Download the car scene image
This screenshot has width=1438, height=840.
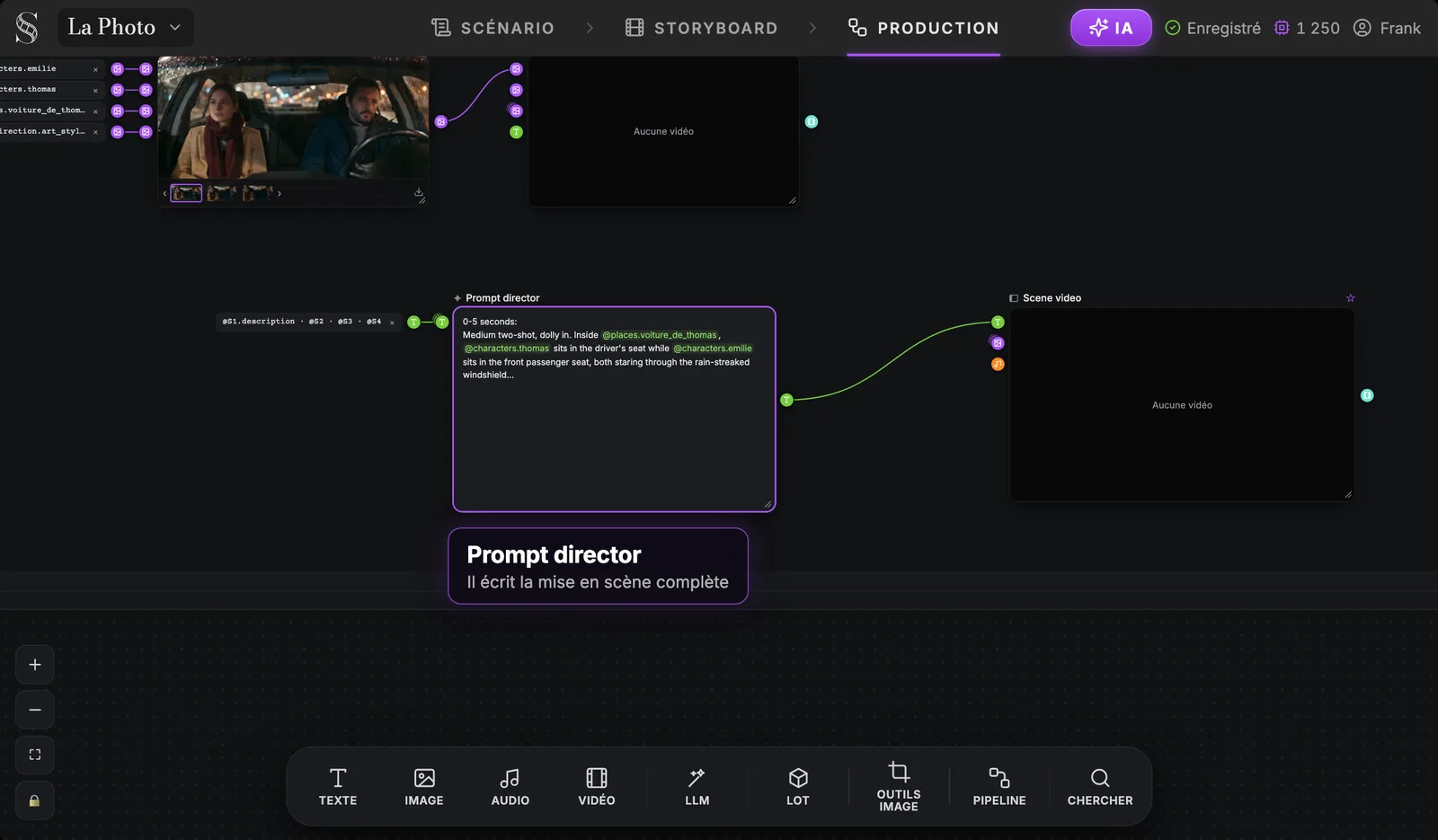419,192
